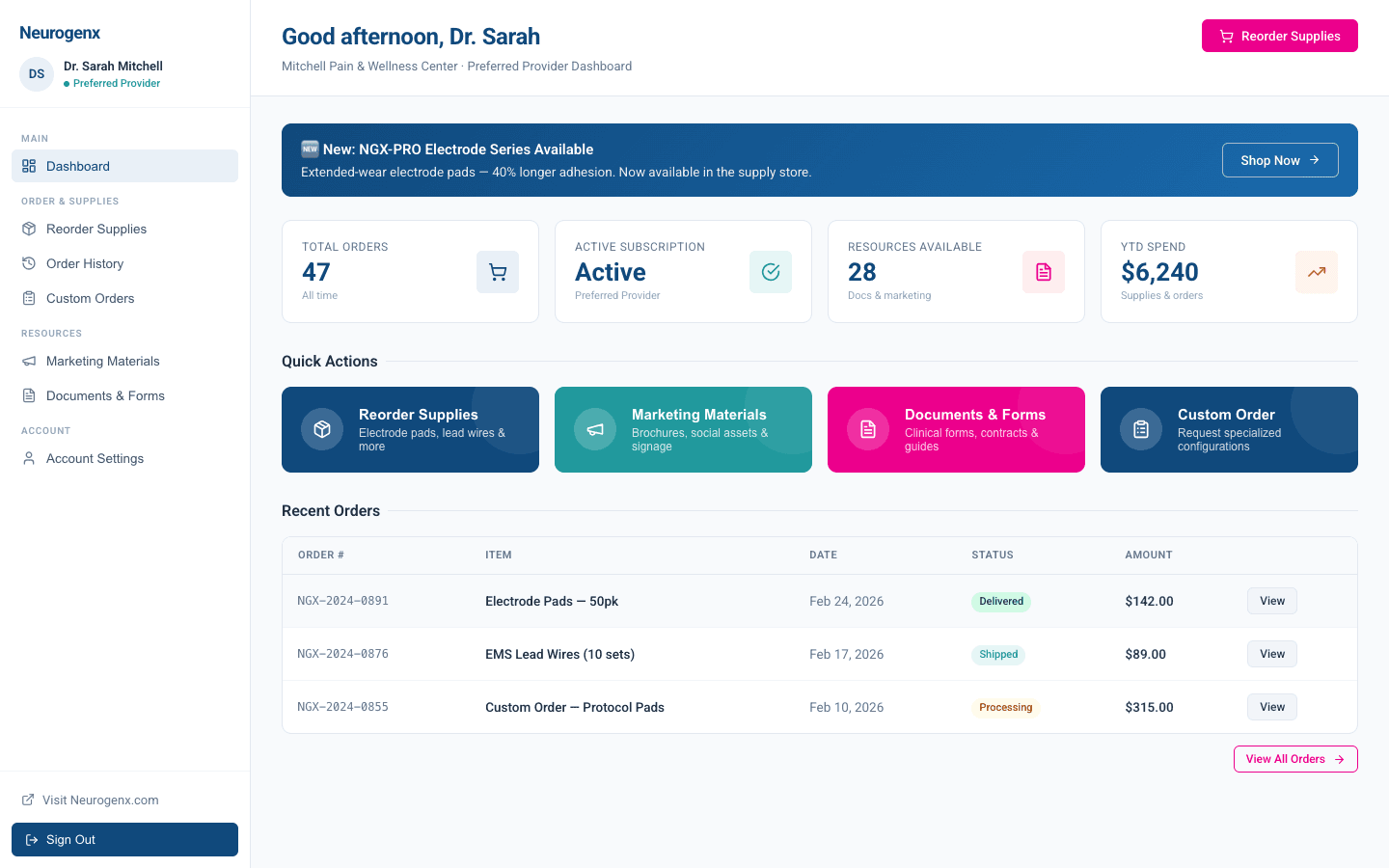Viewport: 1389px width, 868px height.
Task: Click the person icon next to Account Settings
Action: (28, 458)
